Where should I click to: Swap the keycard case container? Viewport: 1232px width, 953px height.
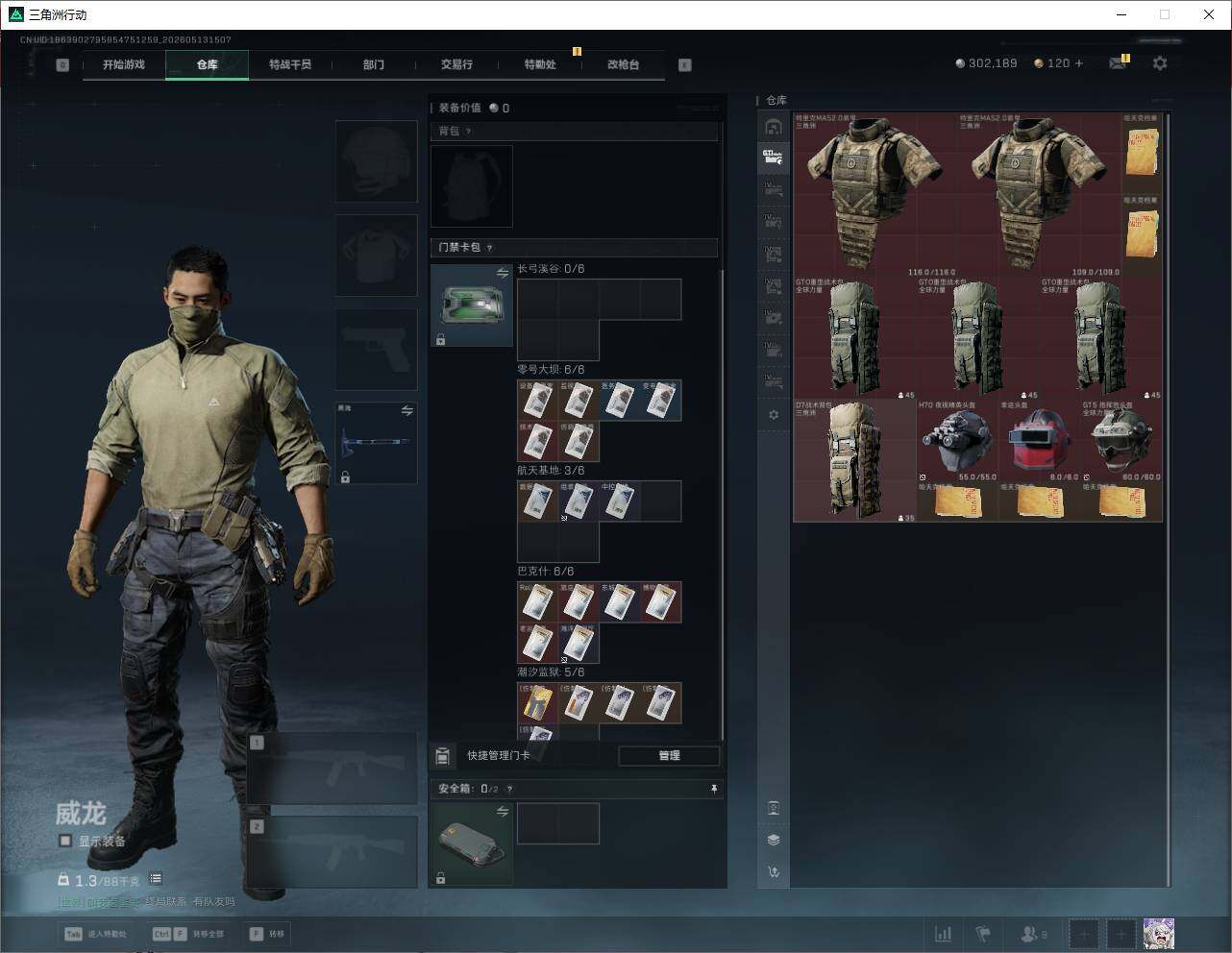(x=503, y=274)
